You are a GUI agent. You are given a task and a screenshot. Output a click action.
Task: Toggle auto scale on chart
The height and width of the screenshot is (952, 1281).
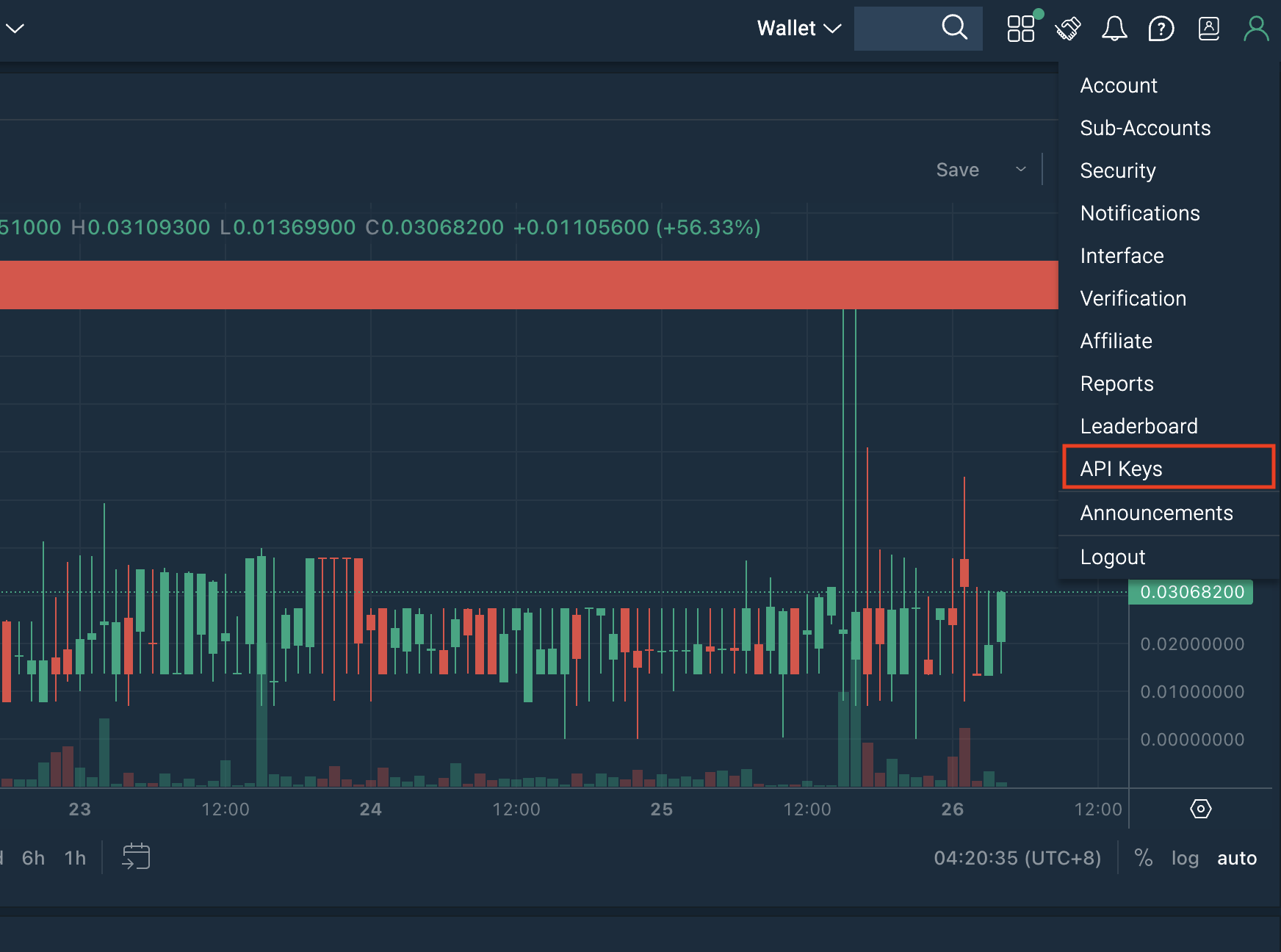pyautogui.click(x=1237, y=858)
